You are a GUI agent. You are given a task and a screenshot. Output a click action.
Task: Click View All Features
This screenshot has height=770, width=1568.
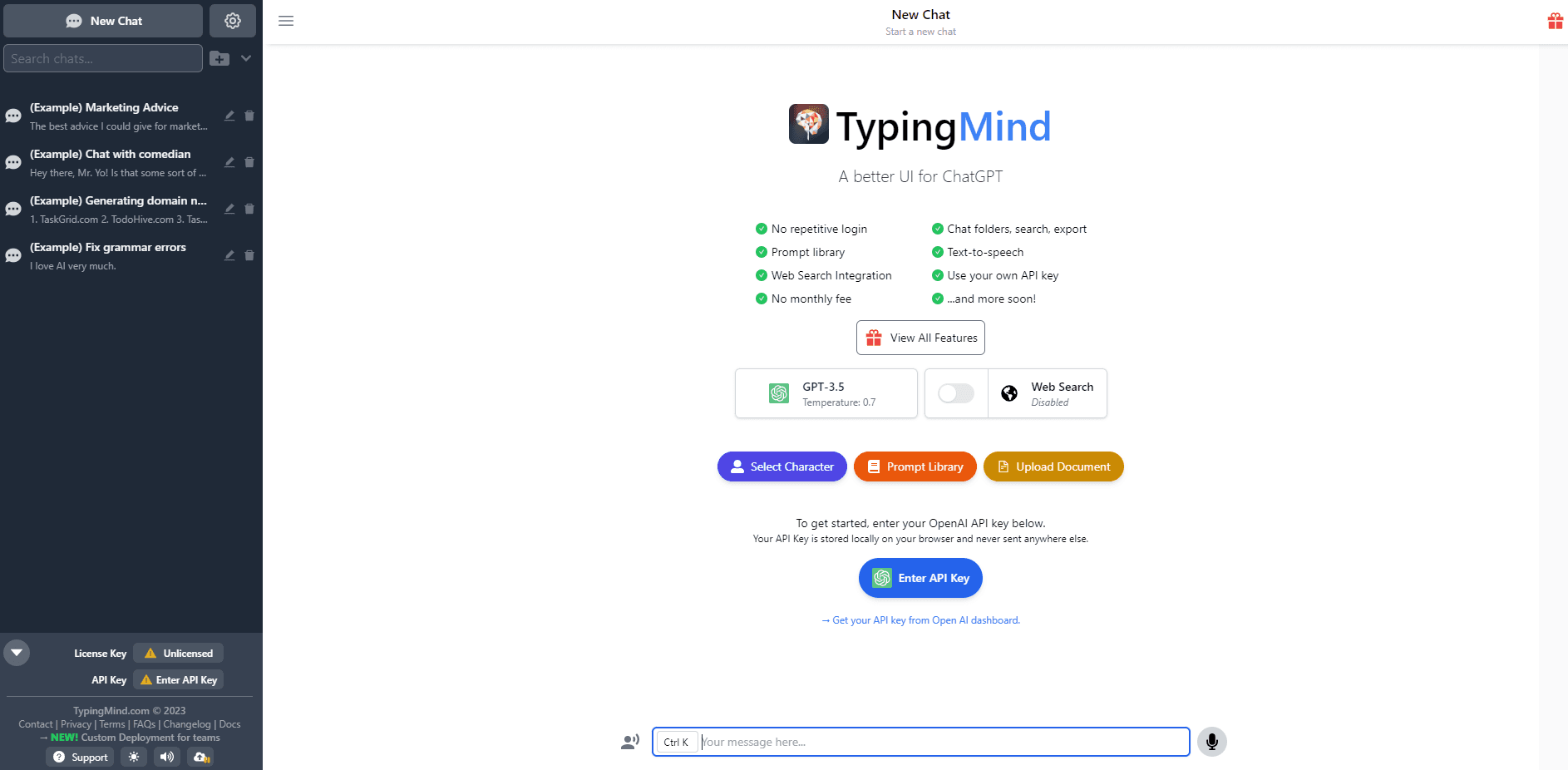pos(920,338)
